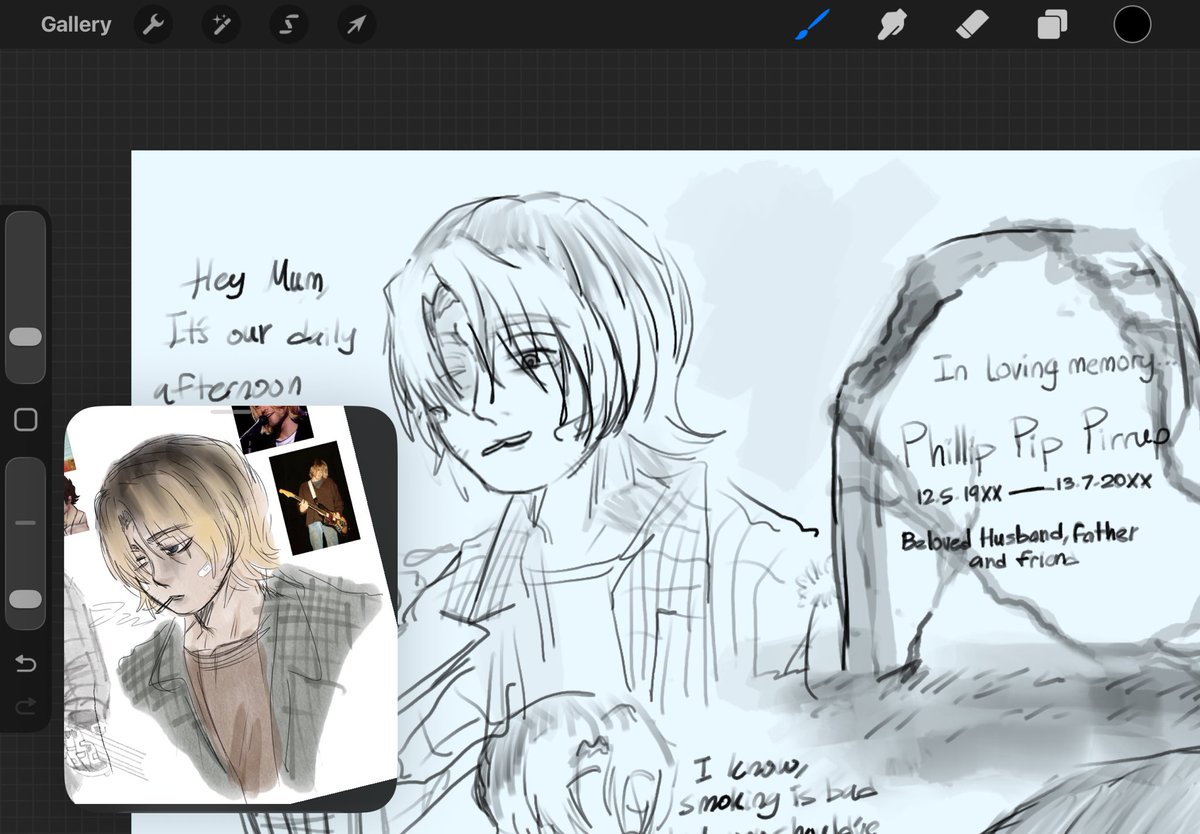Tap the colored reference image window
Viewport: 1200px width, 834px height.
tap(231, 608)
